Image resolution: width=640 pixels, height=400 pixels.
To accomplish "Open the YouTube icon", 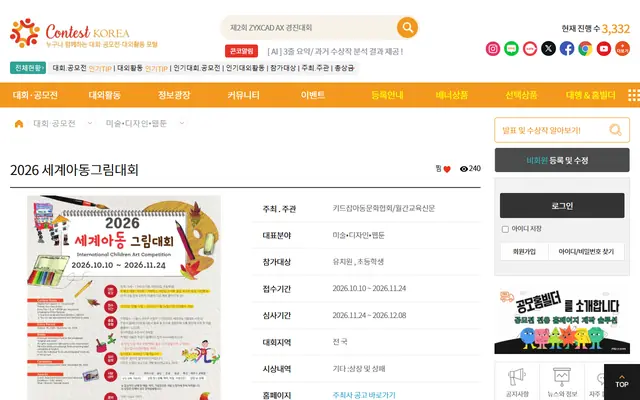I will pyautogui.click(x=604, y=49).
